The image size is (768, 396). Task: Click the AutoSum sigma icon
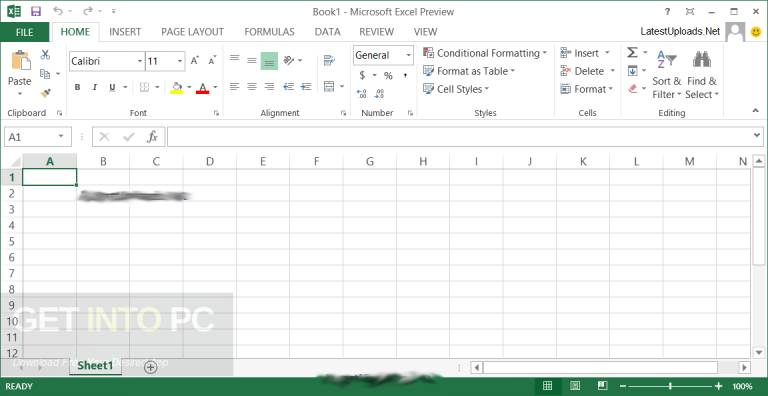632,52
